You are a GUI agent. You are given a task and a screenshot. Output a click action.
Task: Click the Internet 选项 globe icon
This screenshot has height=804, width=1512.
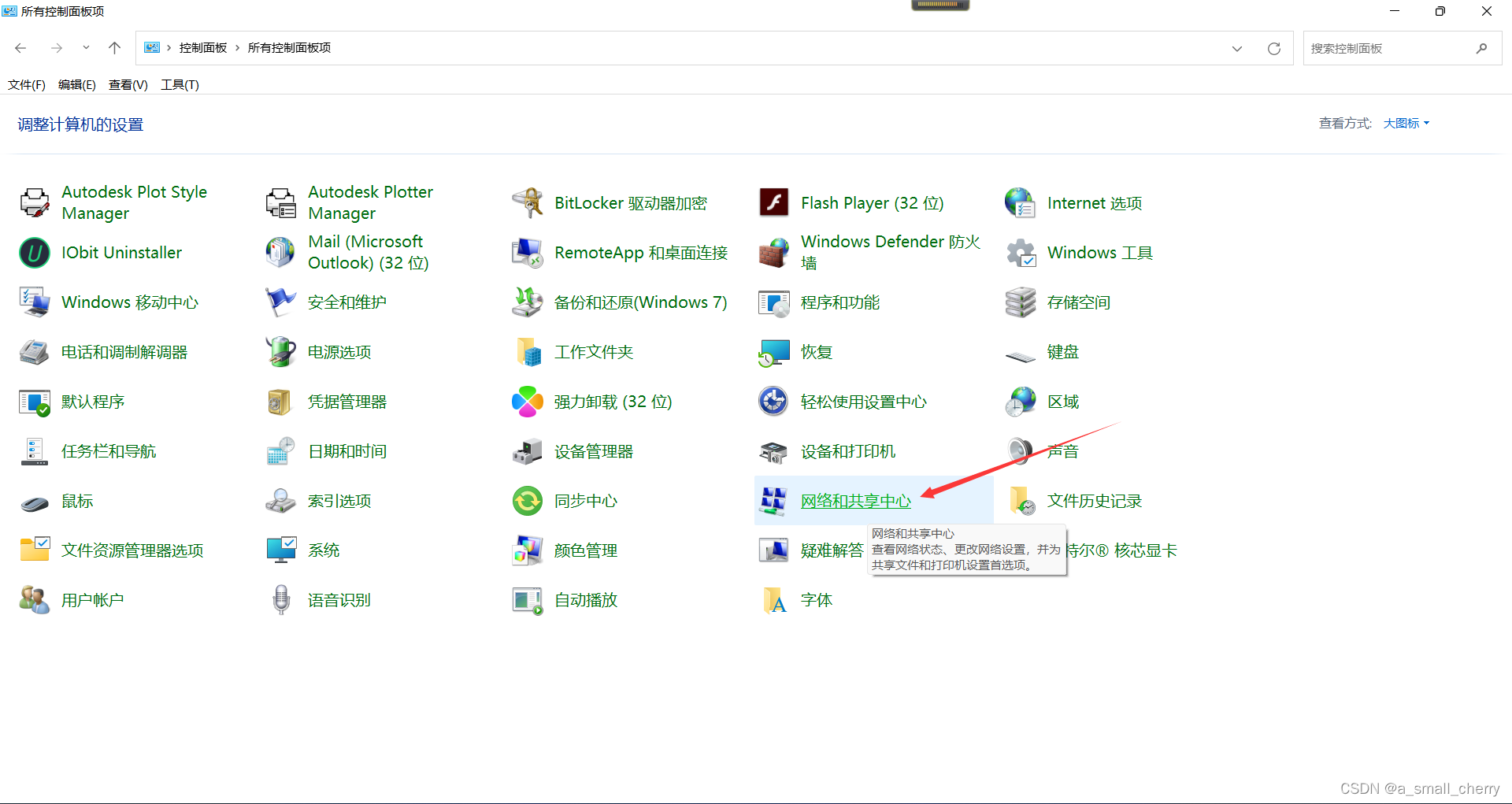coord(1021,203)
